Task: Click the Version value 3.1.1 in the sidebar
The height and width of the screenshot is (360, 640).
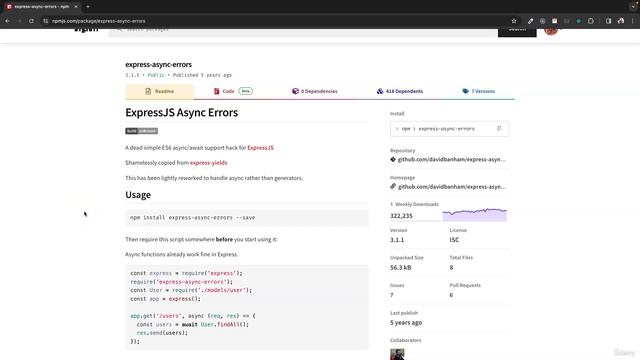Action: pos(397,240)
